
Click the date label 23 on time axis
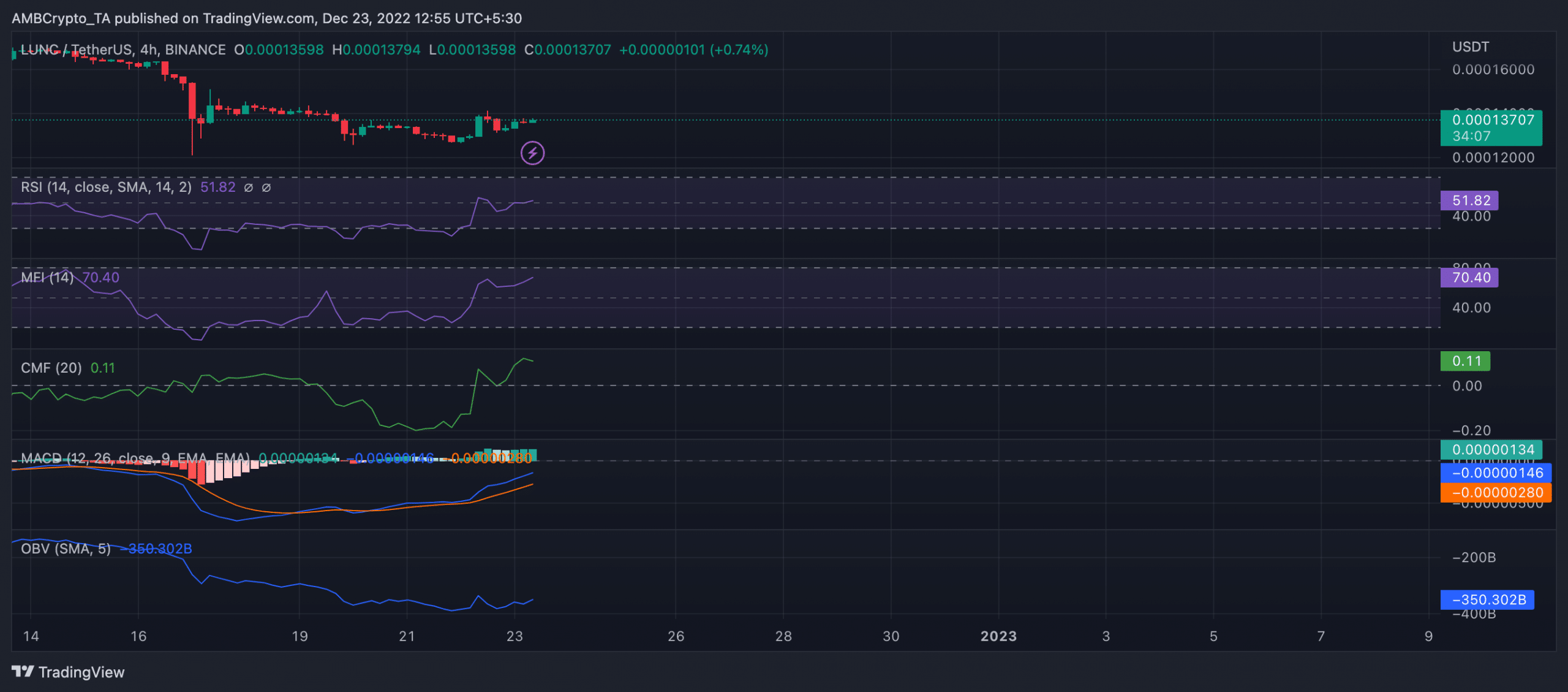coord(514,636)
